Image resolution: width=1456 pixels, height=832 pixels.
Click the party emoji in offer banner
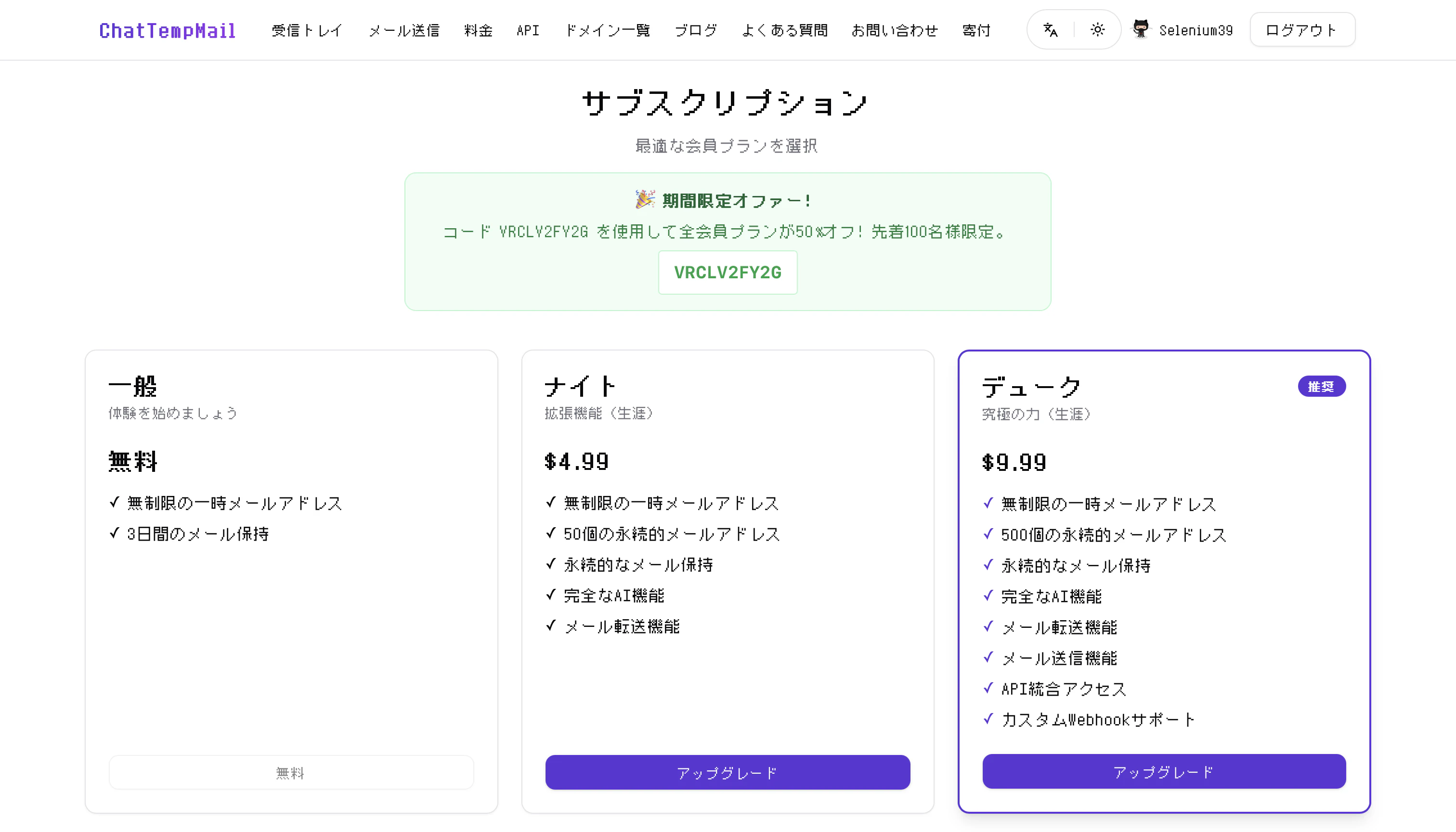645,199
